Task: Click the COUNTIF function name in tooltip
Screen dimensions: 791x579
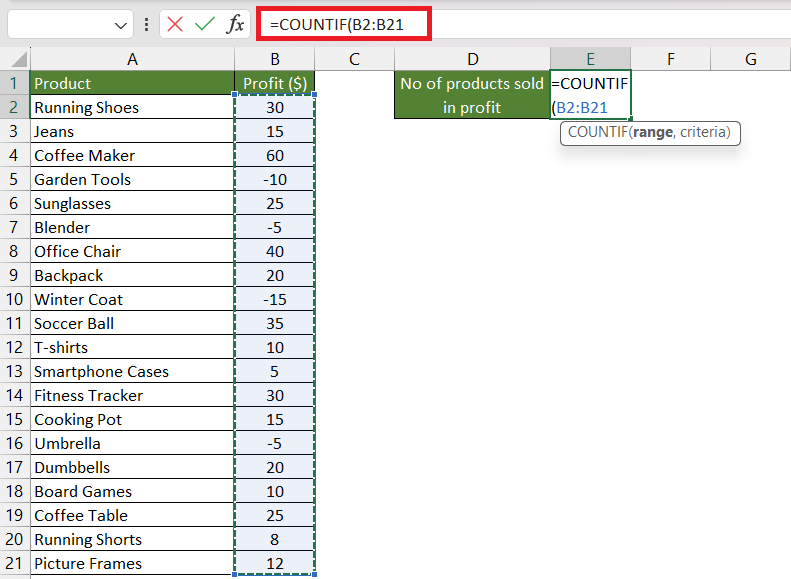Action: click(x=597, y=132)
